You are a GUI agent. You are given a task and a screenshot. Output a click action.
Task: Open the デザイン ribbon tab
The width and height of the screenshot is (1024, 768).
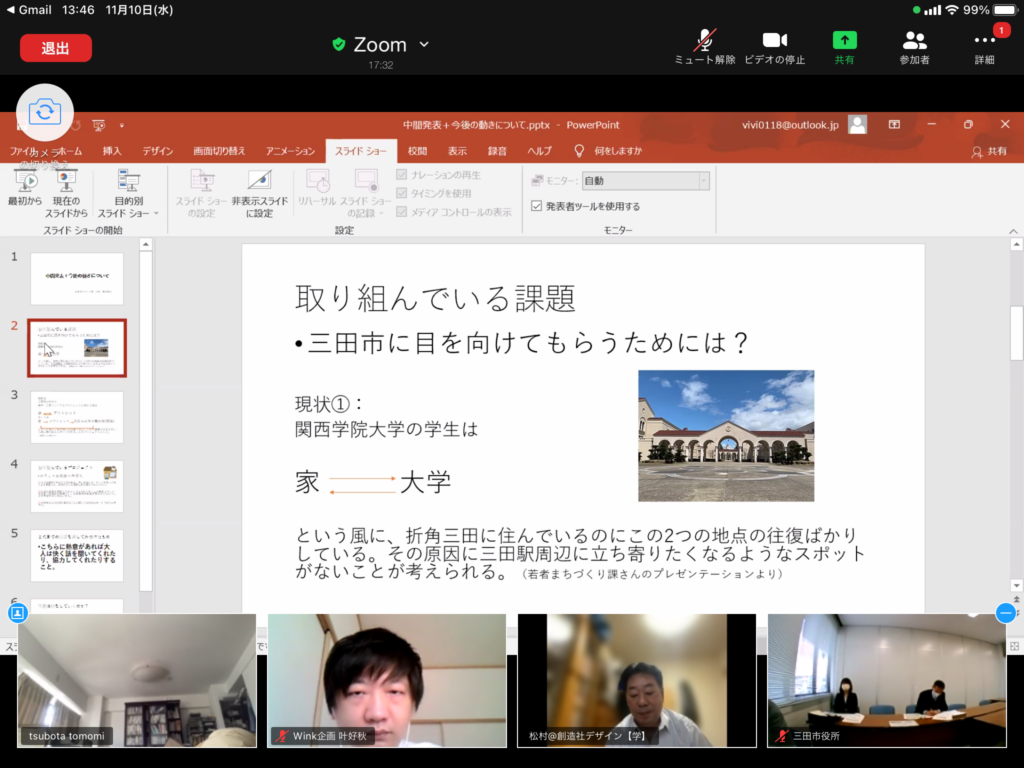pyautogui.click(x=157, y=151)
